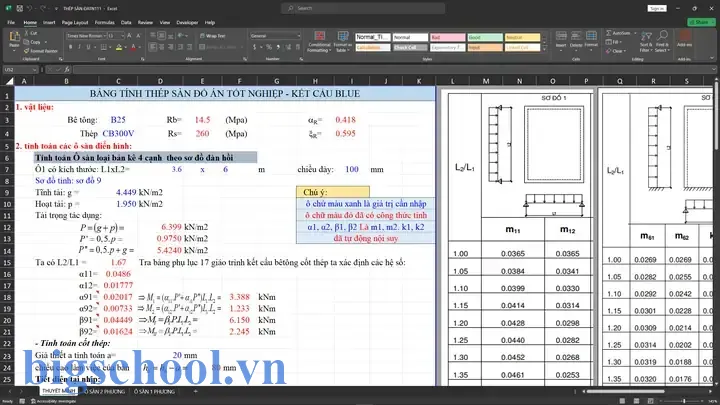Switch to Page Layout ribbon tab
Image resolution: width=720 pixels, height=405 pixels.
point(75,22)
